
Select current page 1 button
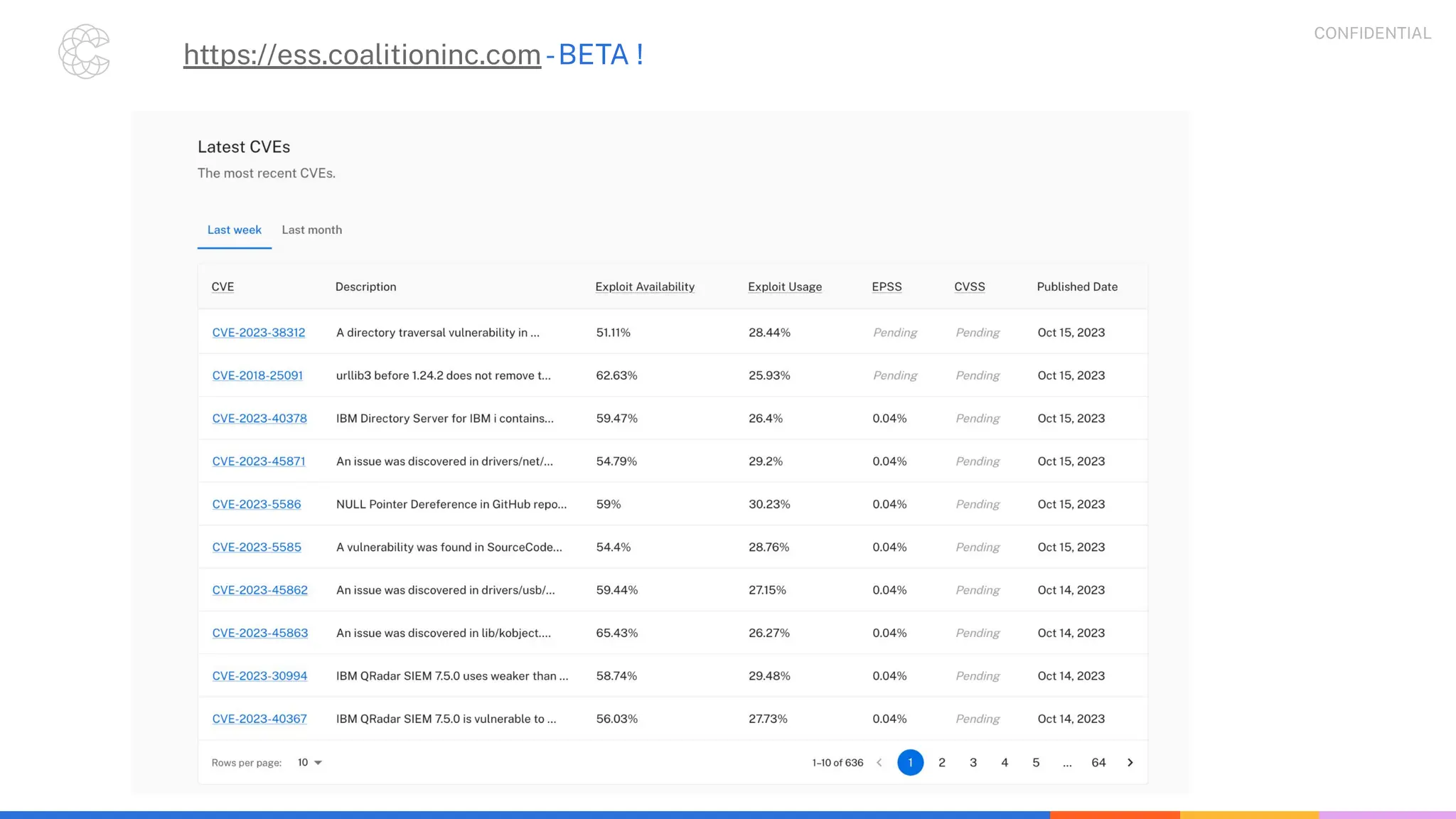pos(910,762)
